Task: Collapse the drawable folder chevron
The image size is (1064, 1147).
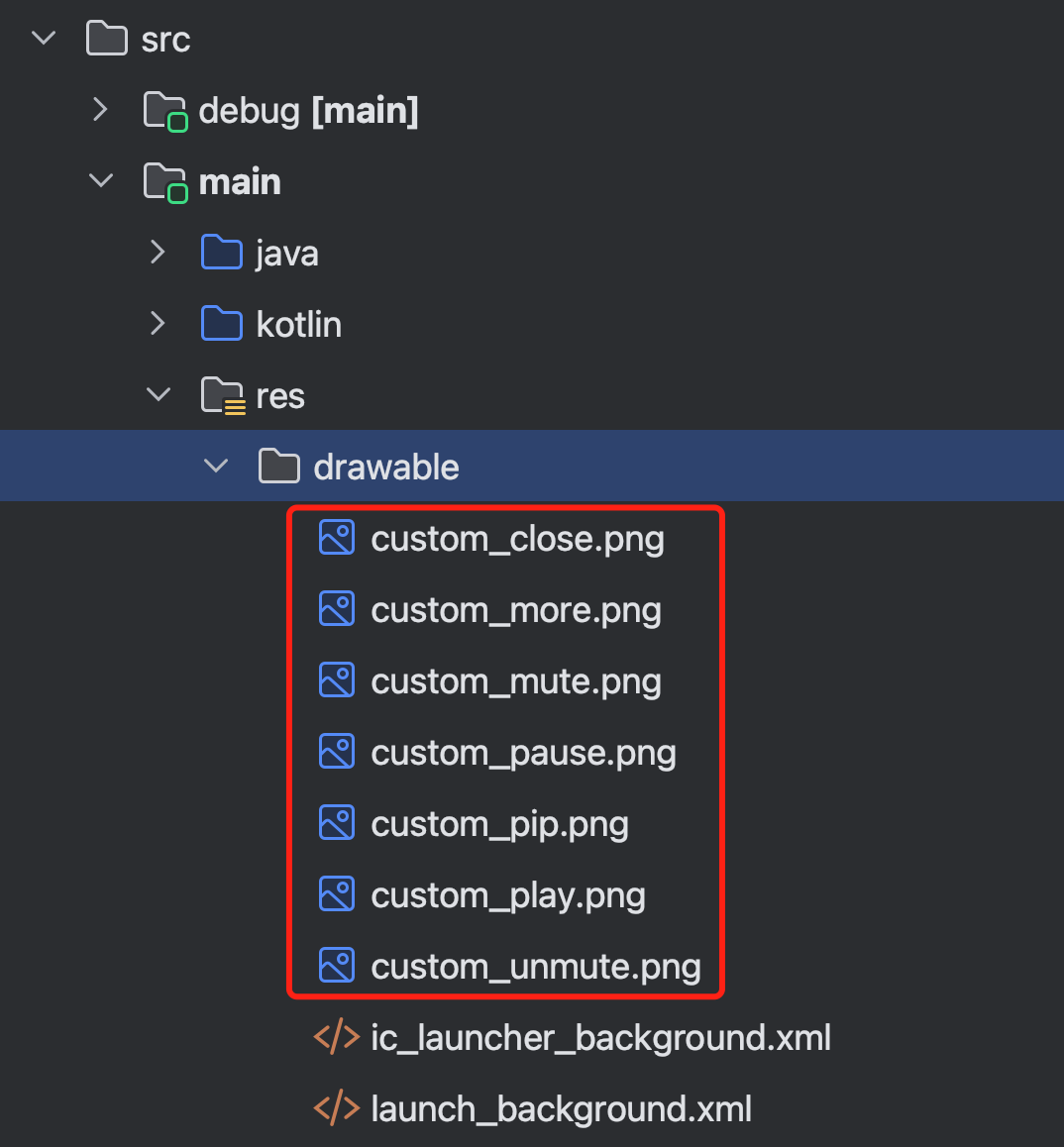Action: click(x=216, y=468)
